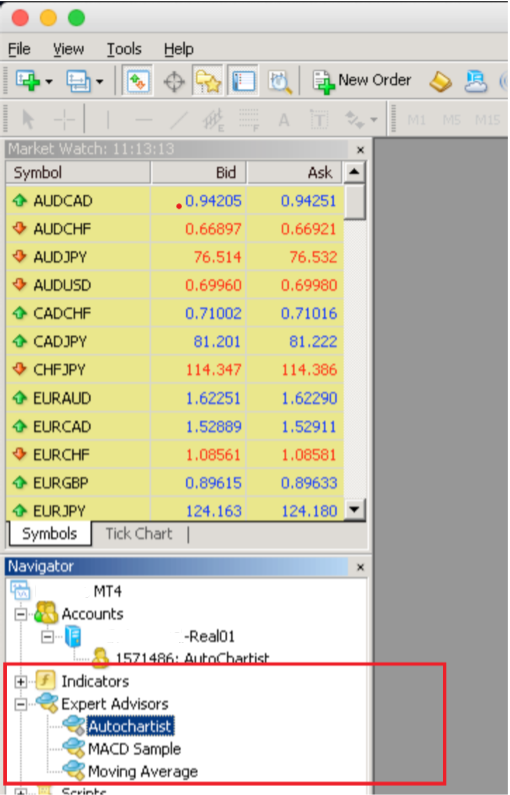This screenshot has height=795, width=510.
Task: Open the MetaEditor yellow book icon
Action: coord(440,81)
